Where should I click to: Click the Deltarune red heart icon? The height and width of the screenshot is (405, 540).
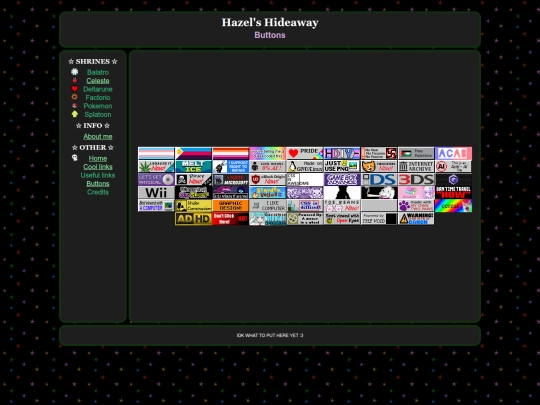[75, 89]
